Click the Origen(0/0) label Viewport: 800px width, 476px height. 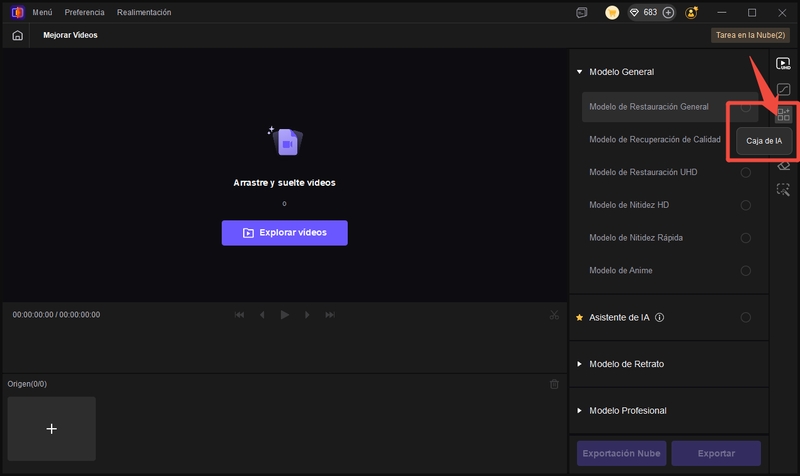pos(27,384)
